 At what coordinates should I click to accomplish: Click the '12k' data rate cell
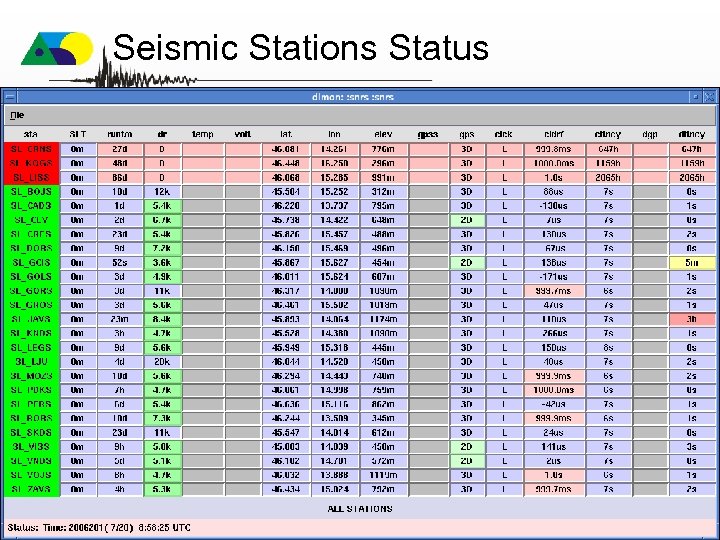tap(163, 192)
